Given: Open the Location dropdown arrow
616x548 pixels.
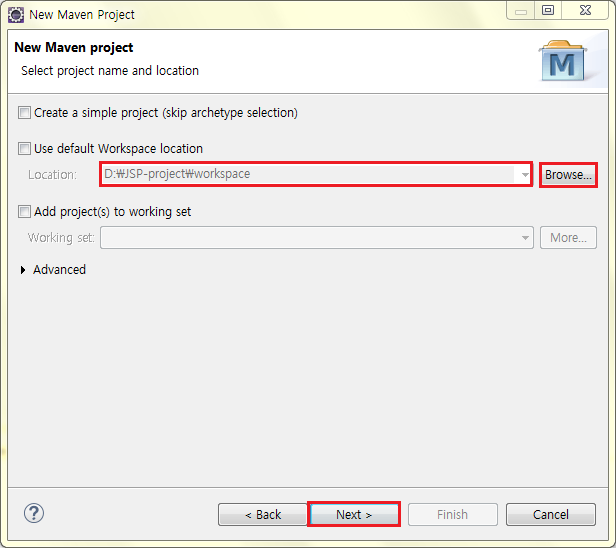Looking at the screenshot, I should [x=524, y=174].
